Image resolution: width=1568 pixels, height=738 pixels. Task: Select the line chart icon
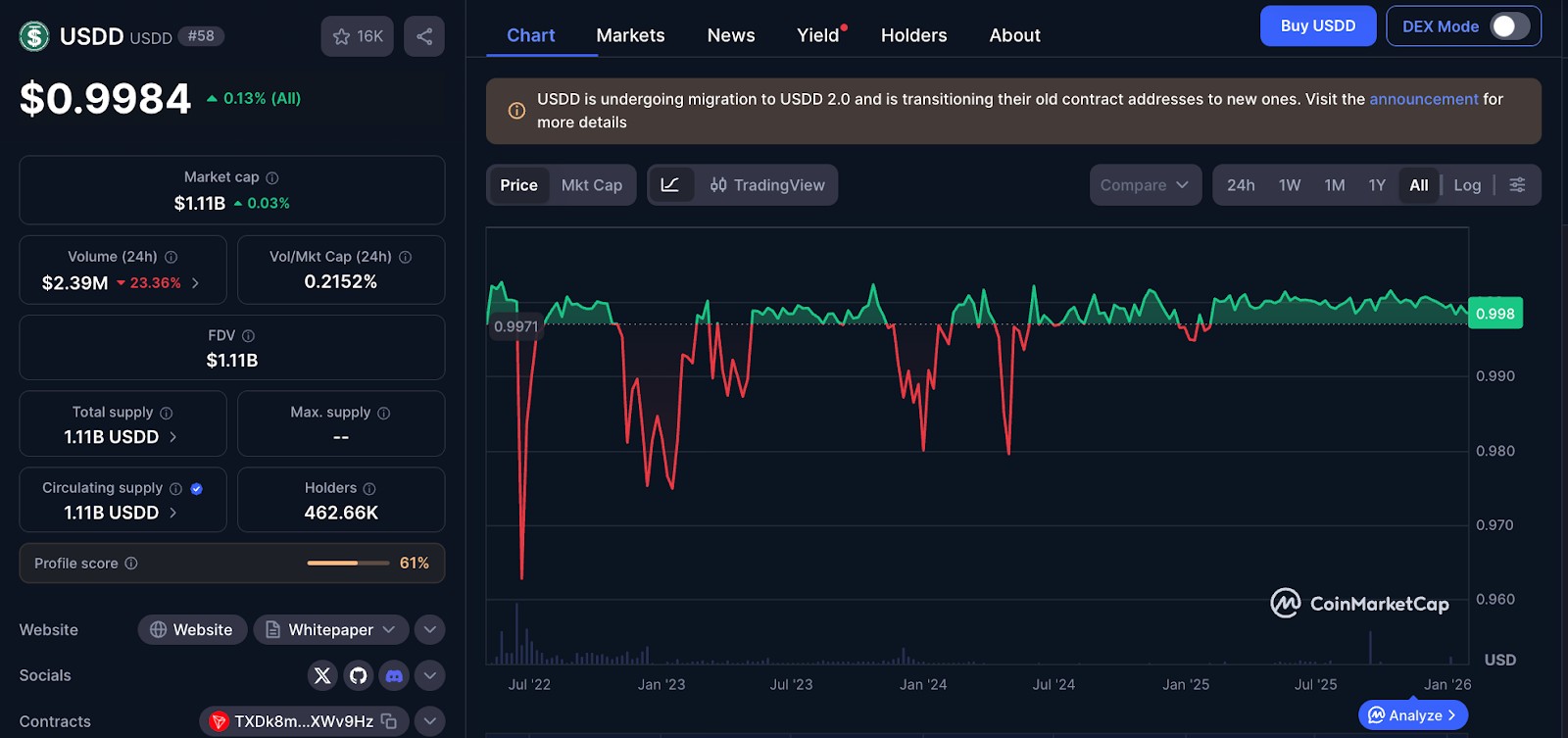[x=670, y=185]
